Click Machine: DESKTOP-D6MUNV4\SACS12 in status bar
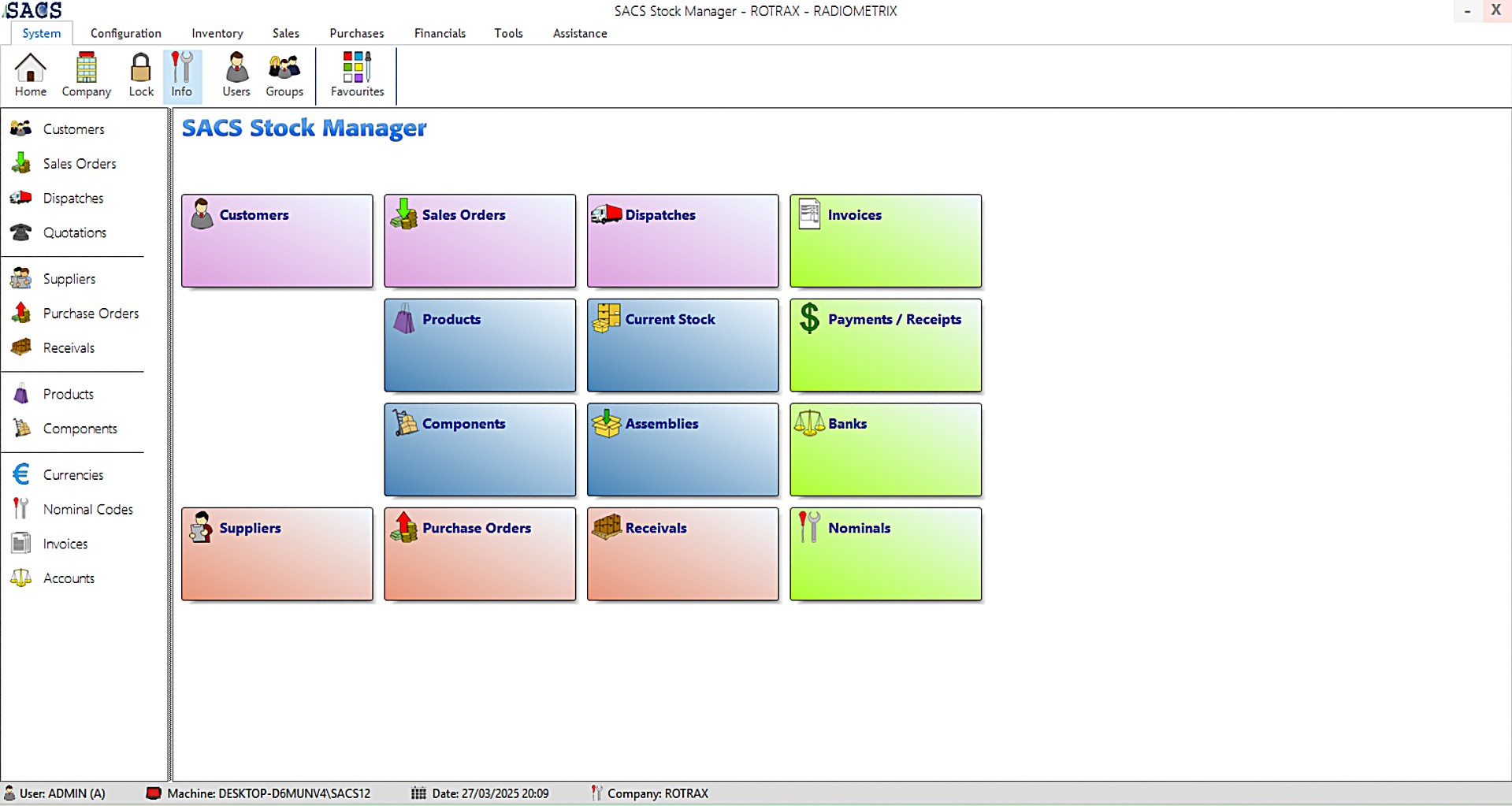Viewport: 1512px width, 806px height. pos(258,793)
